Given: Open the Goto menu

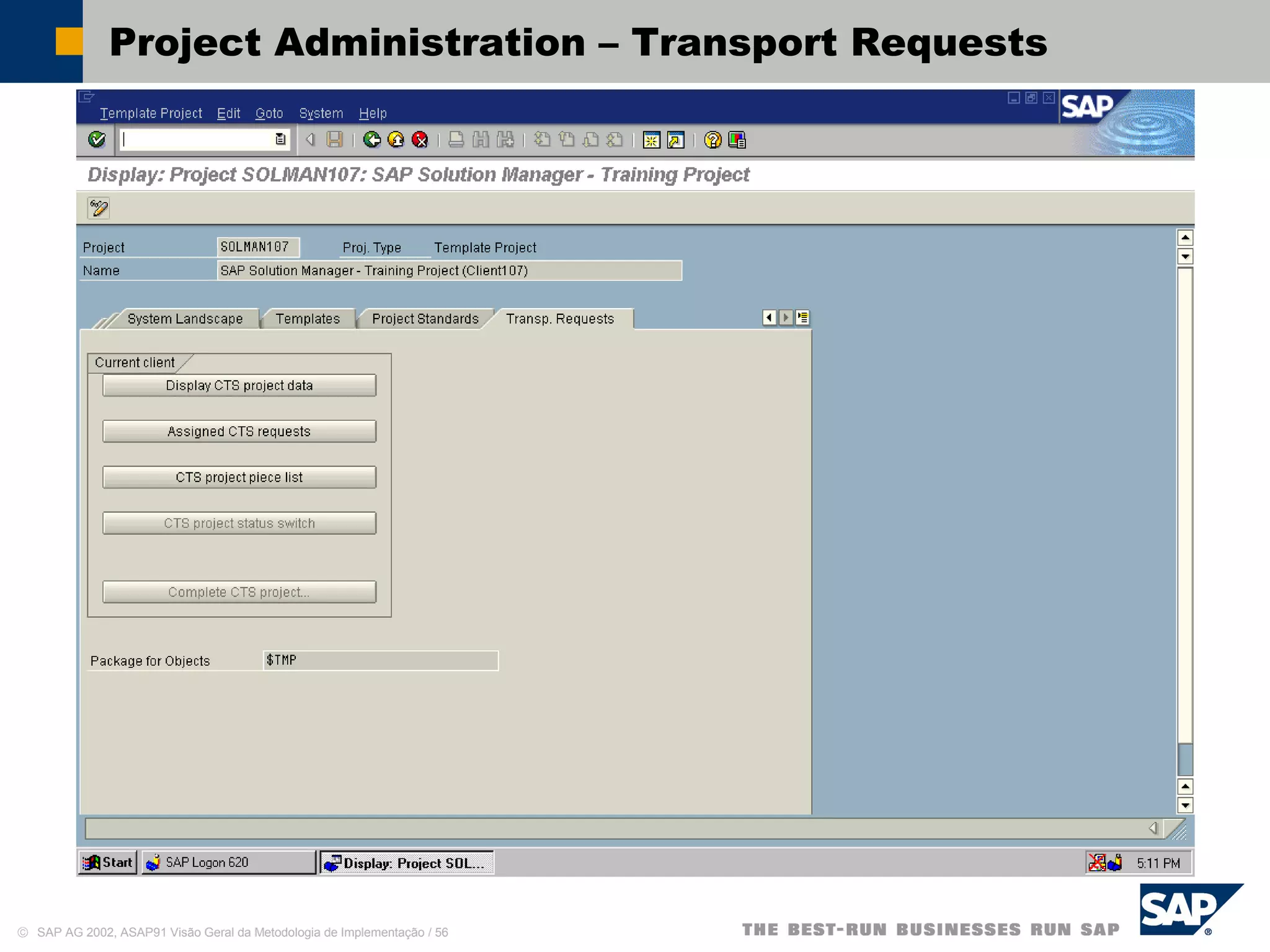Looking at the screenshot, I should [269, 113].
